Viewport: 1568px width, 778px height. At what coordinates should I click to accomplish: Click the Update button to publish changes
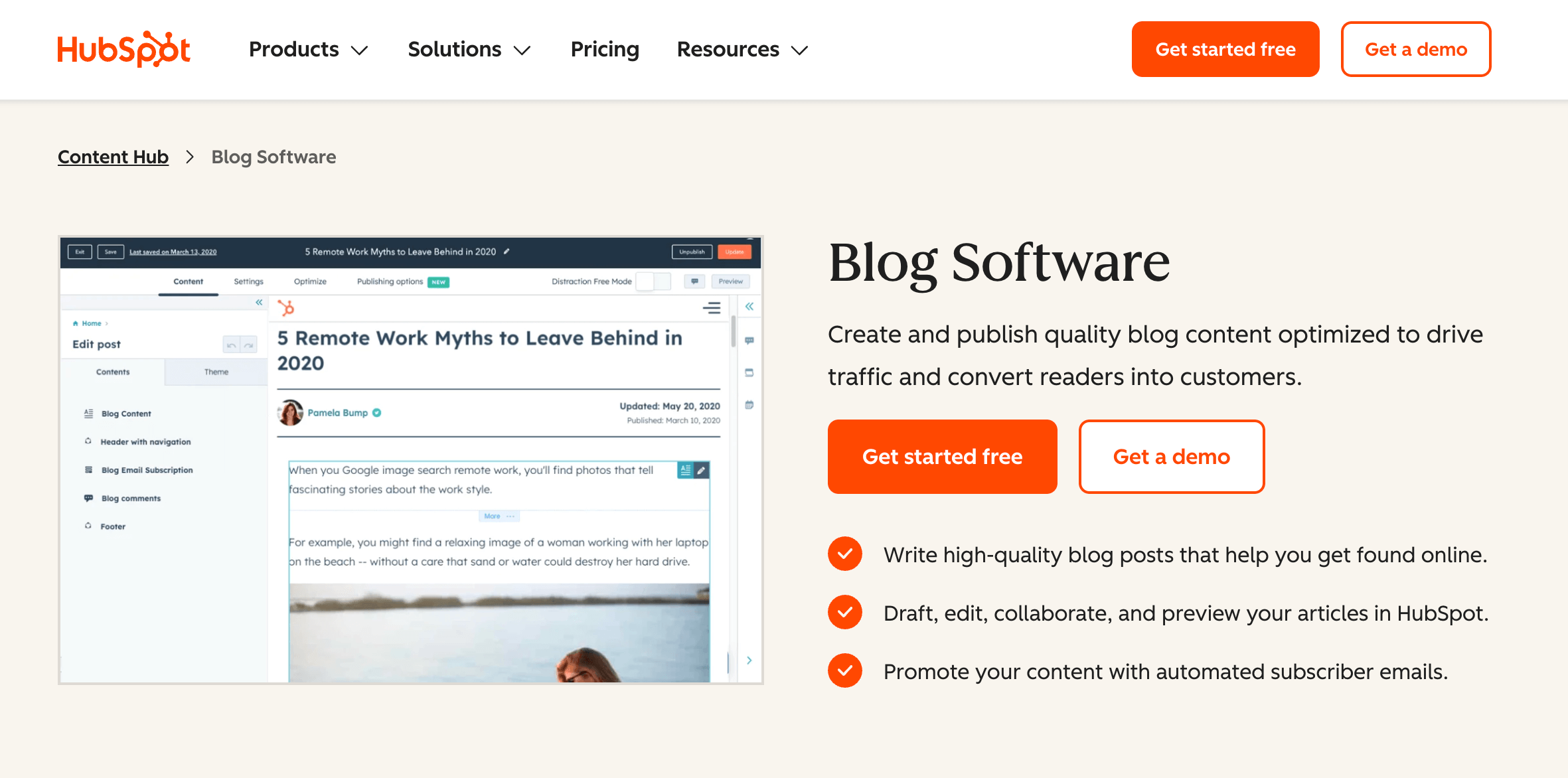point(734,252)
